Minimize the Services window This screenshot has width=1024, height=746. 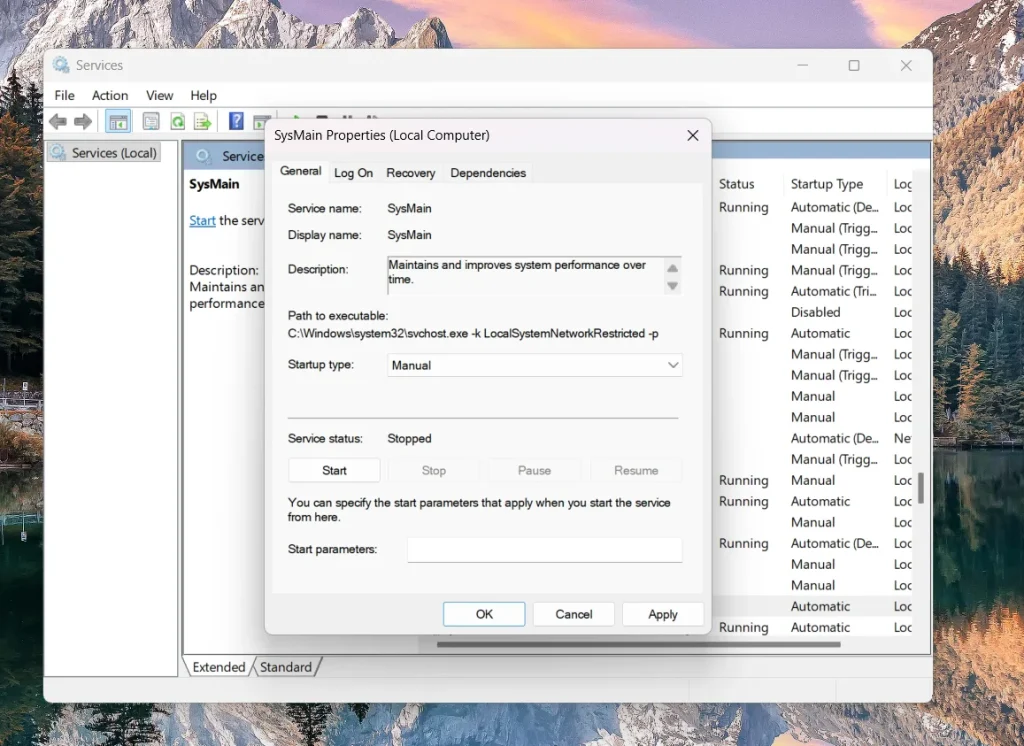point(803,65)
